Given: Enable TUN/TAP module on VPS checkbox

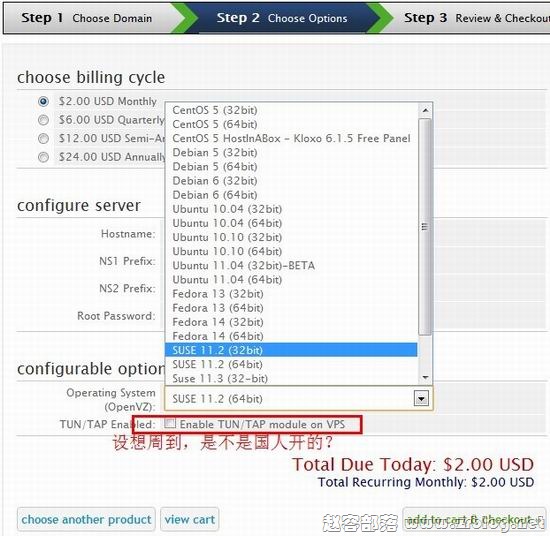Looking at the screenshot, I should click(170, 423).
